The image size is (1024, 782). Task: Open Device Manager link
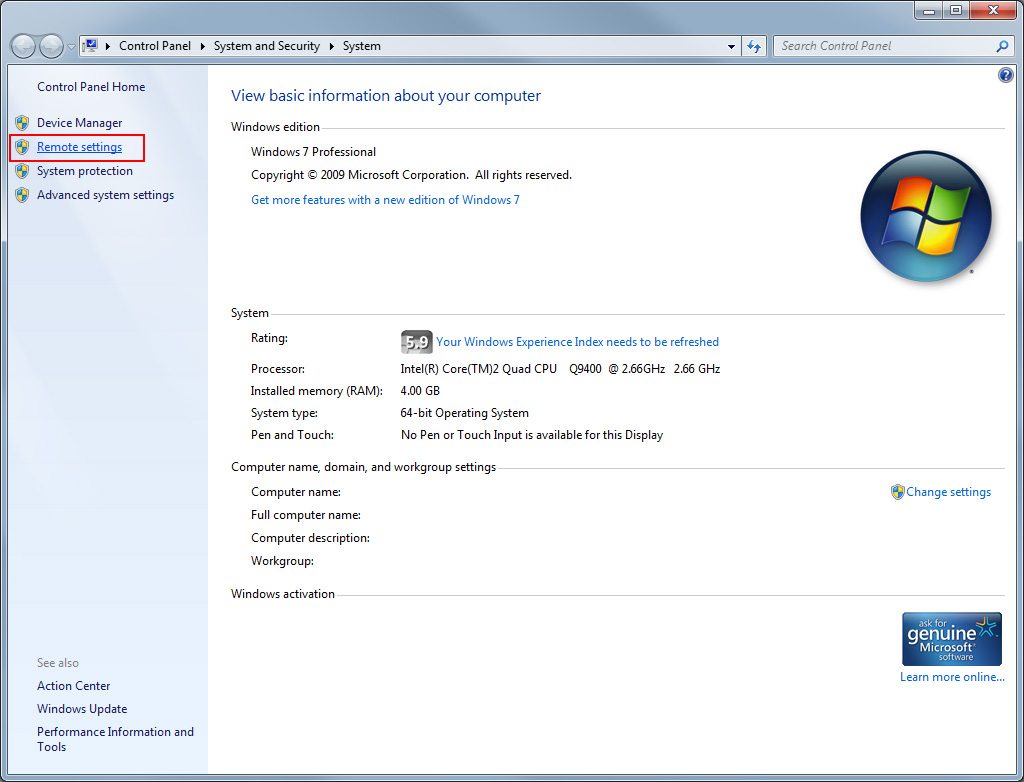[x=79, y=123]
